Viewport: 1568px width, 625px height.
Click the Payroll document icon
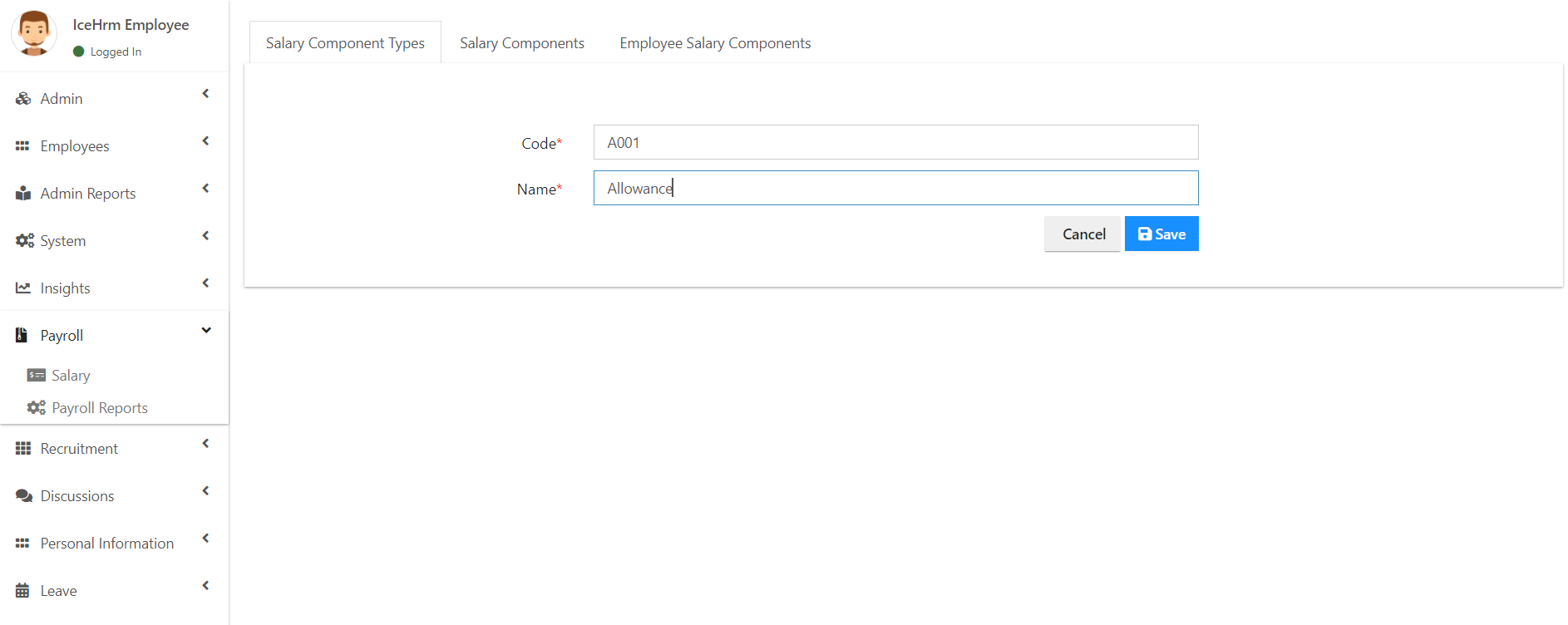point(22,336)
